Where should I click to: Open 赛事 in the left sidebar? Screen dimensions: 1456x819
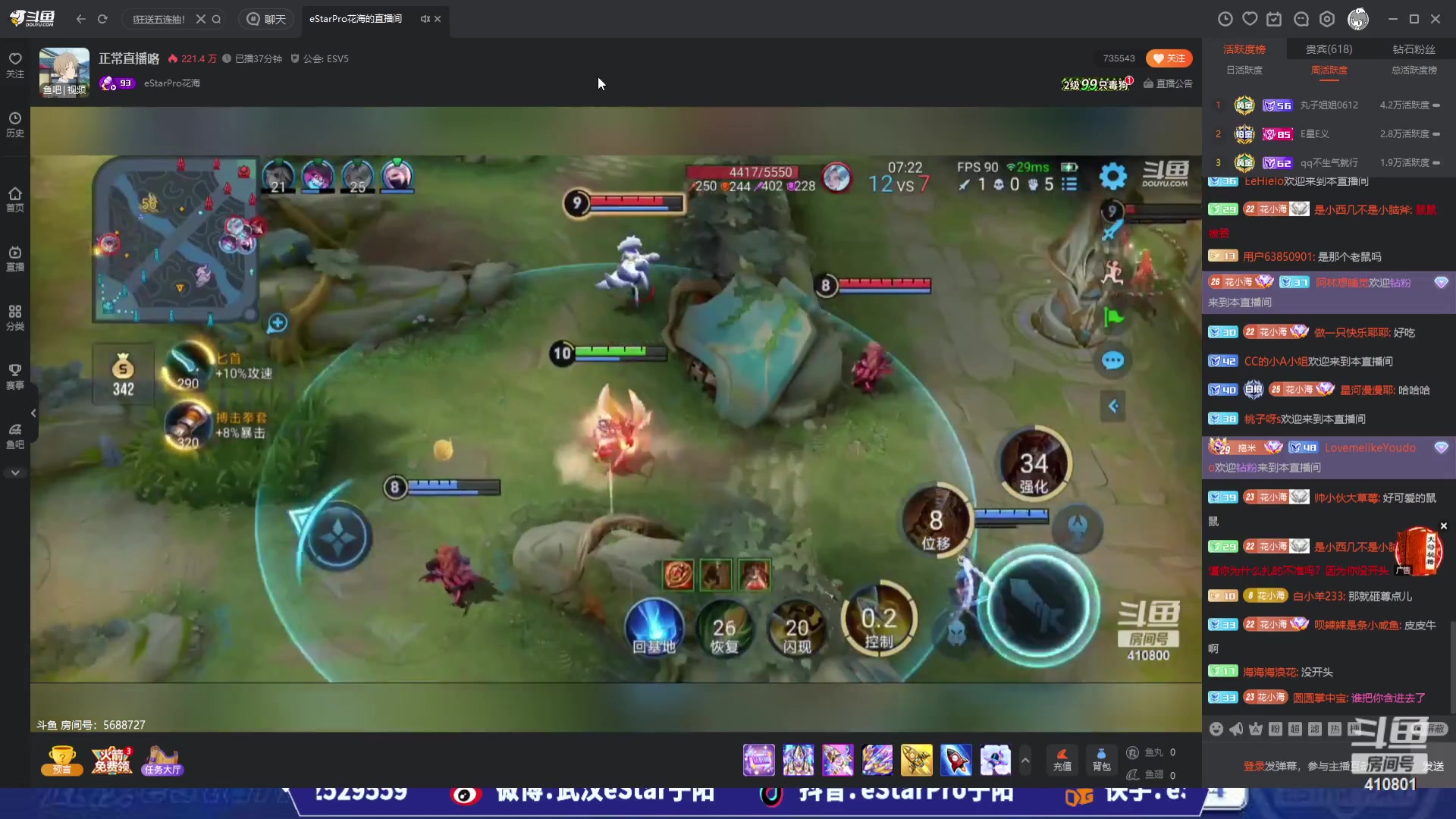tap(15, 377)
